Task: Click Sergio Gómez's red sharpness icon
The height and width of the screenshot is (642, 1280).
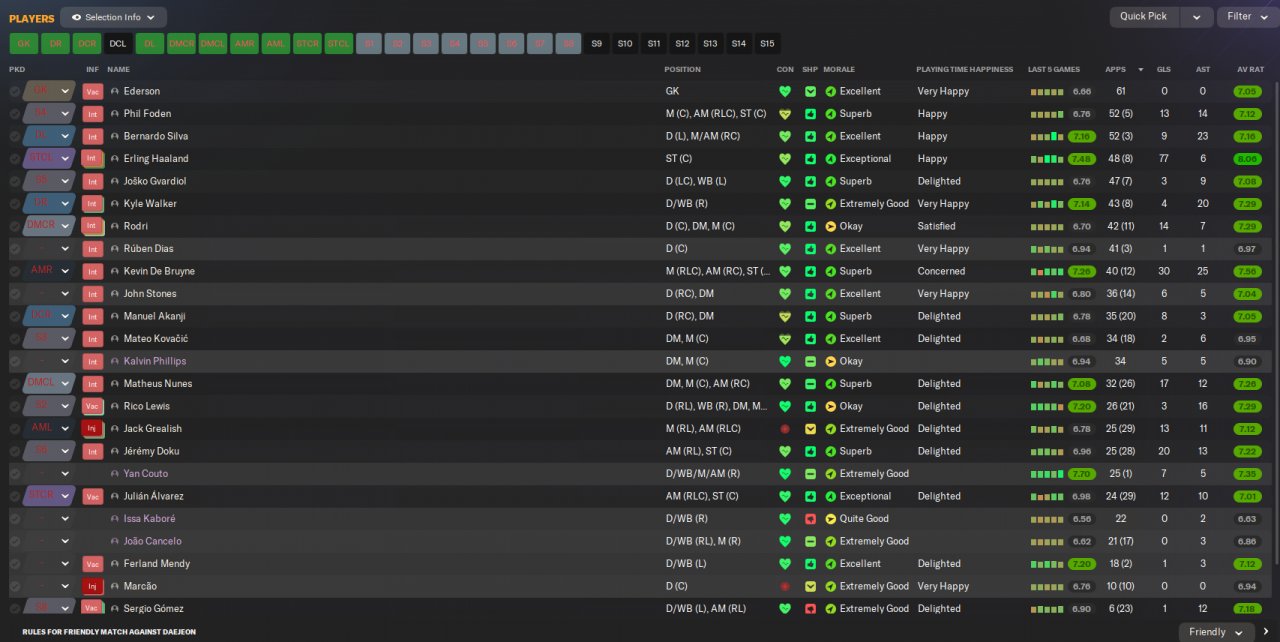Action: pyautogui.click(x=810, y=609)
